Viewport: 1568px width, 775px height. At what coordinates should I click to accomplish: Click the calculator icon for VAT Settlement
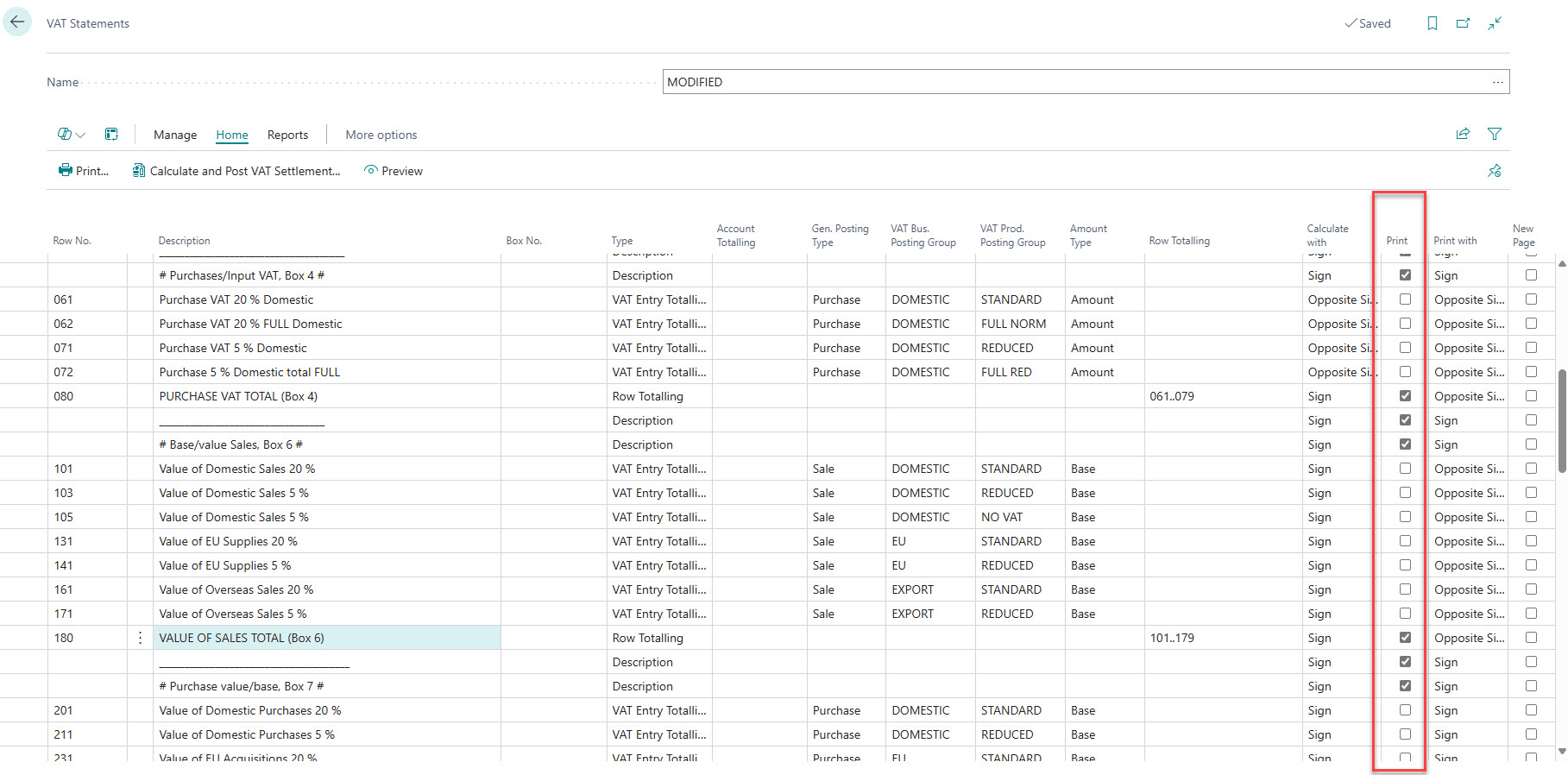(x=138, y=170)
